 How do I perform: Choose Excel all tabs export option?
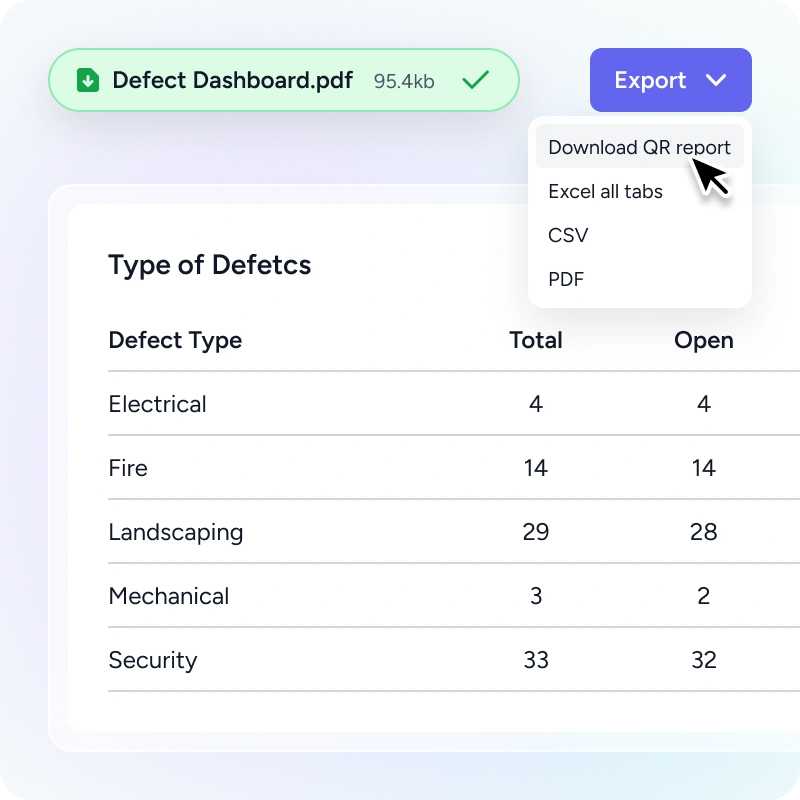pyautogui.click(x=605, y=191)
